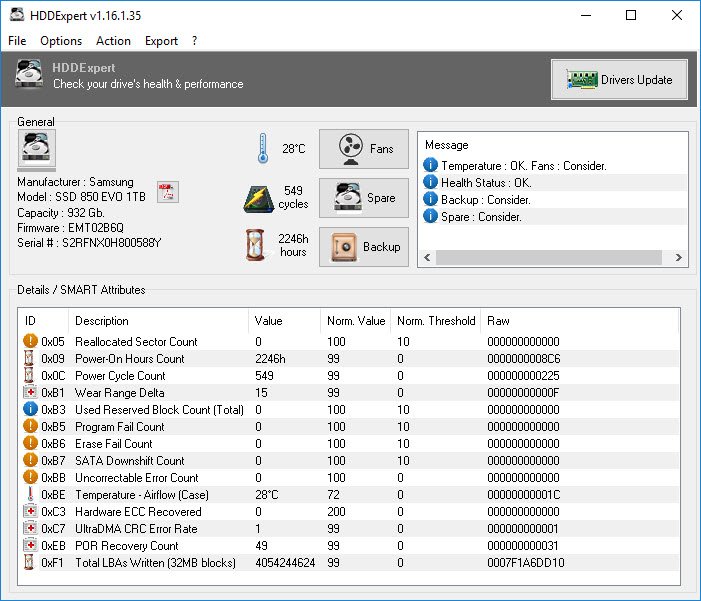Click the PDF export icon beside model name

tap(168, 193)
